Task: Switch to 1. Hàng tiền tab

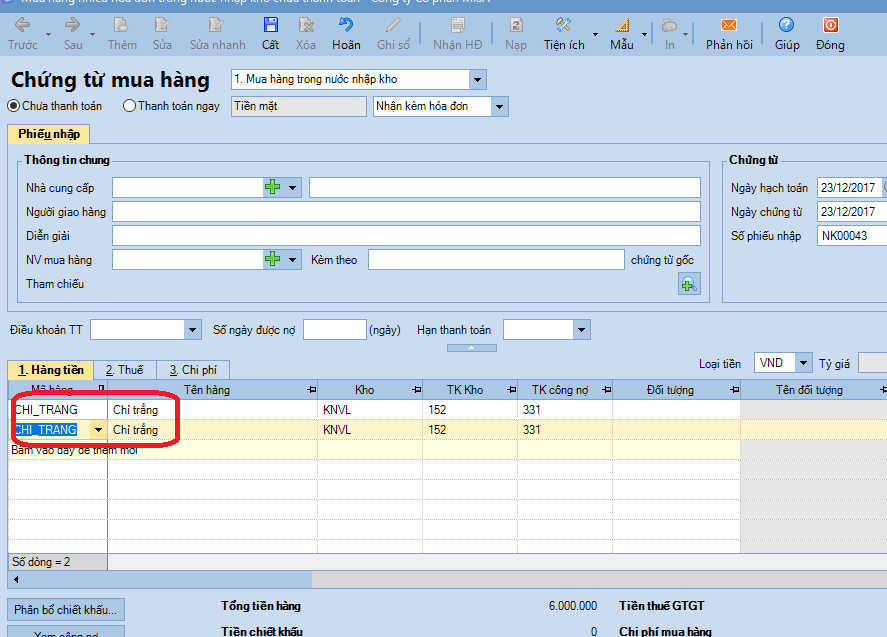Action: [51, 370]
